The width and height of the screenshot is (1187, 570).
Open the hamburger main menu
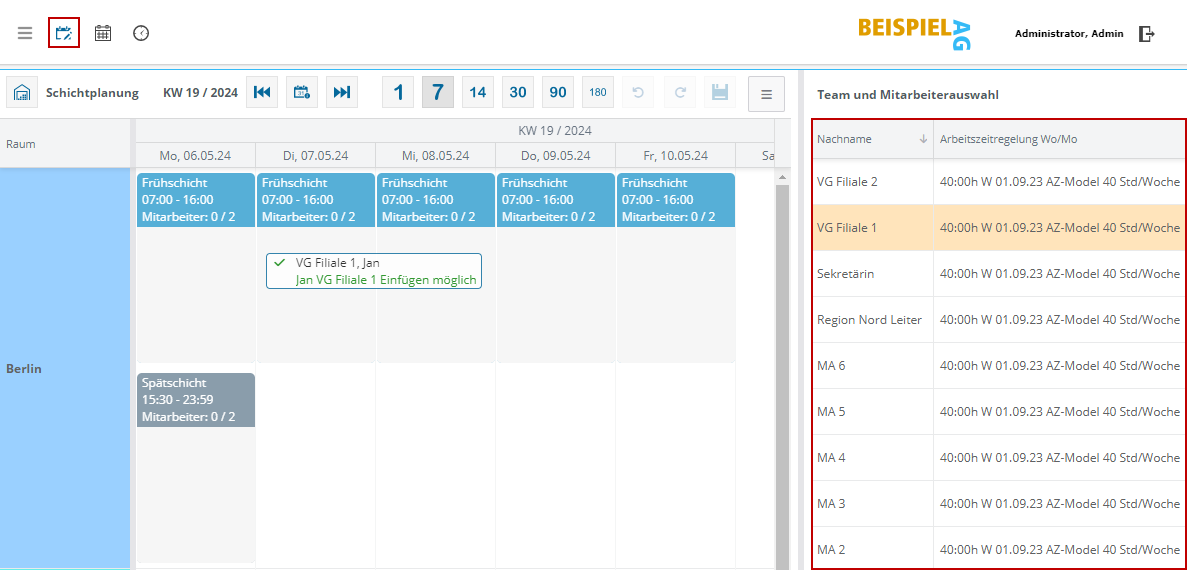tap(25, 33)
